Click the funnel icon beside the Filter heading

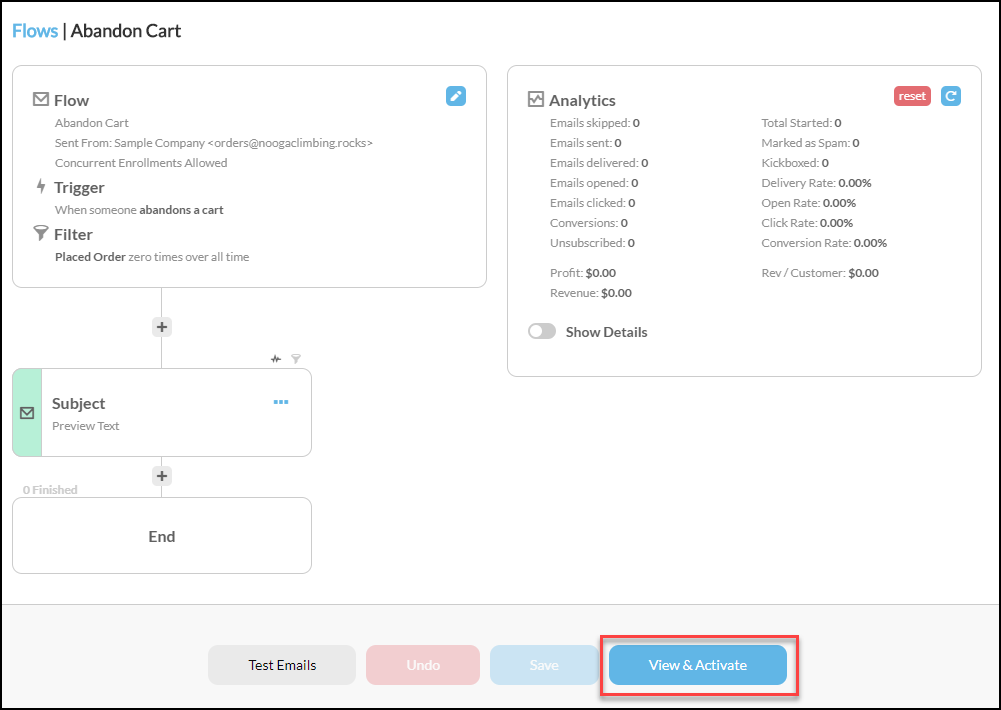coord(40,233)
